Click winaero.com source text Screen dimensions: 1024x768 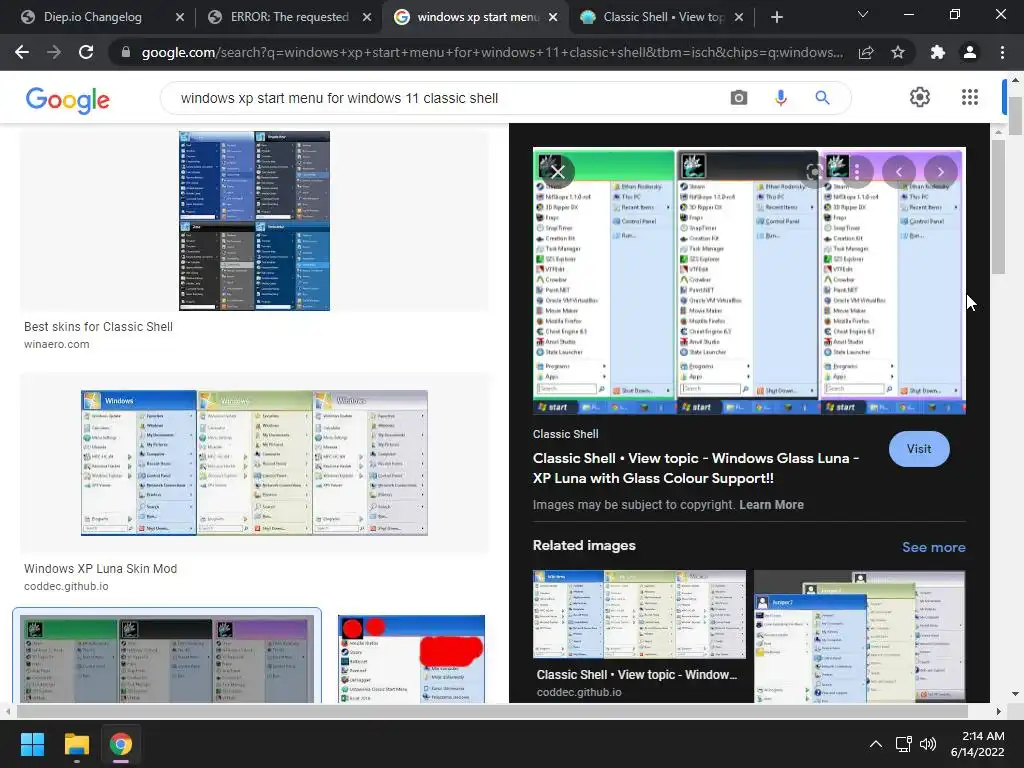pyautogui.click(x=57, y=344)
